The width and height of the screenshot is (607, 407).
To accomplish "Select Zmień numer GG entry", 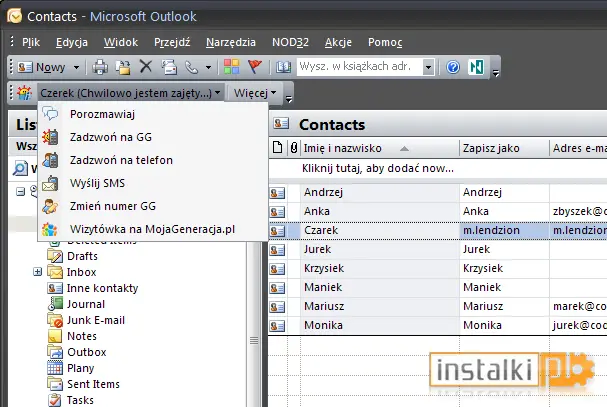I will pyautogui.click(x=153, y=206).
